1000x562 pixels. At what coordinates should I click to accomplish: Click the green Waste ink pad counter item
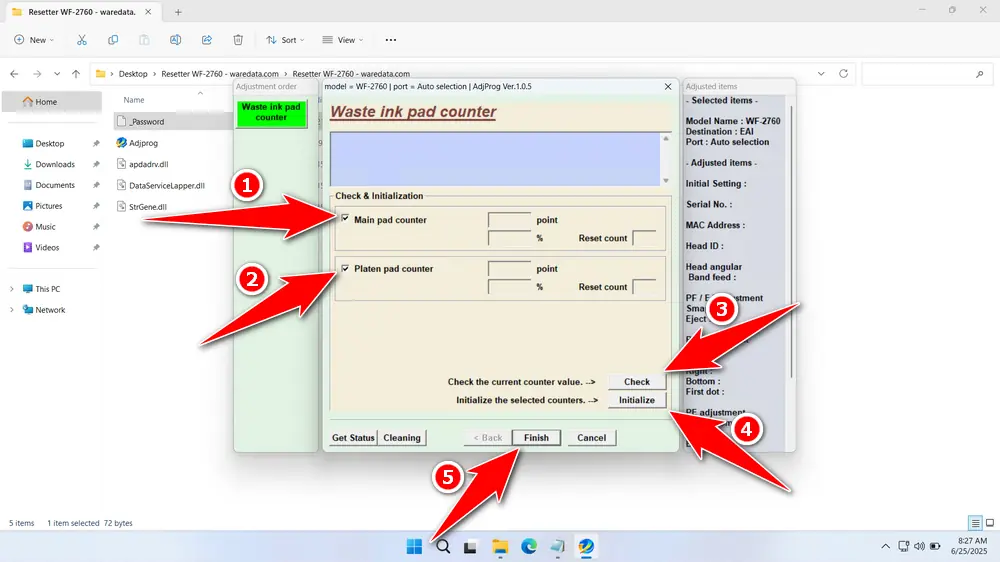[x=271, y=113]
